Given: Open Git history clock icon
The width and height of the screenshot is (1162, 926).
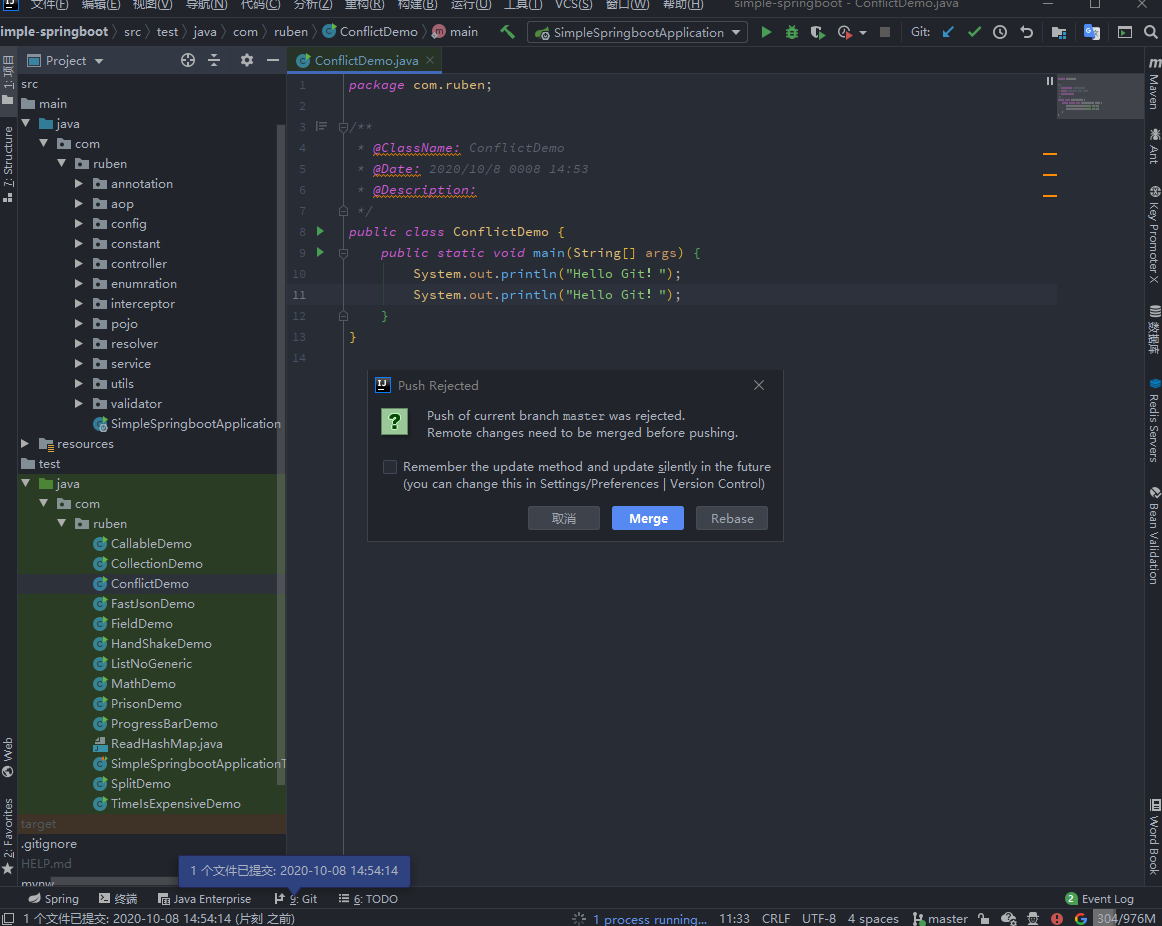Looking at the screenshot, I should click(x=1000, y=32).
